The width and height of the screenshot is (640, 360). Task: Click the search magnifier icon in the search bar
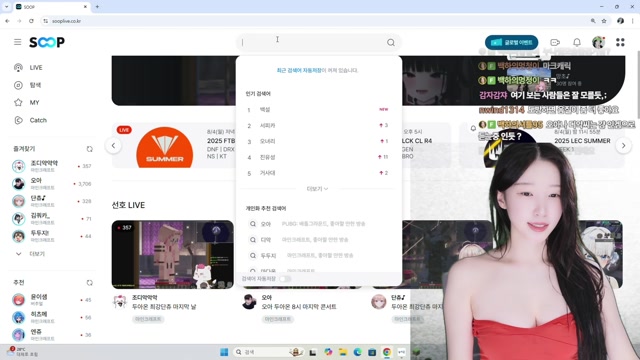(391, 42)
